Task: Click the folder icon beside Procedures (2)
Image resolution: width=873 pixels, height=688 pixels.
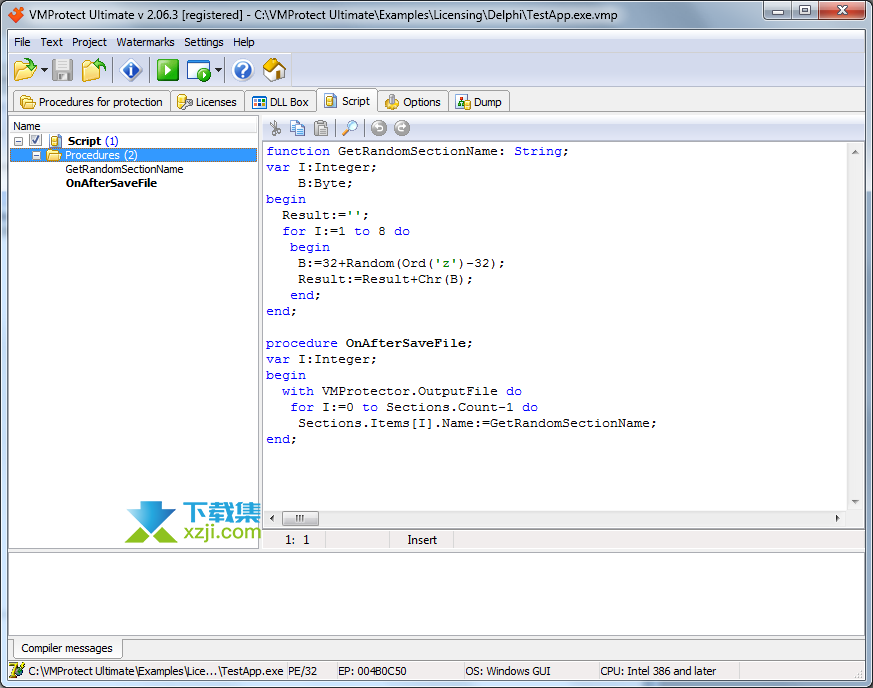Action: (53, 155)
